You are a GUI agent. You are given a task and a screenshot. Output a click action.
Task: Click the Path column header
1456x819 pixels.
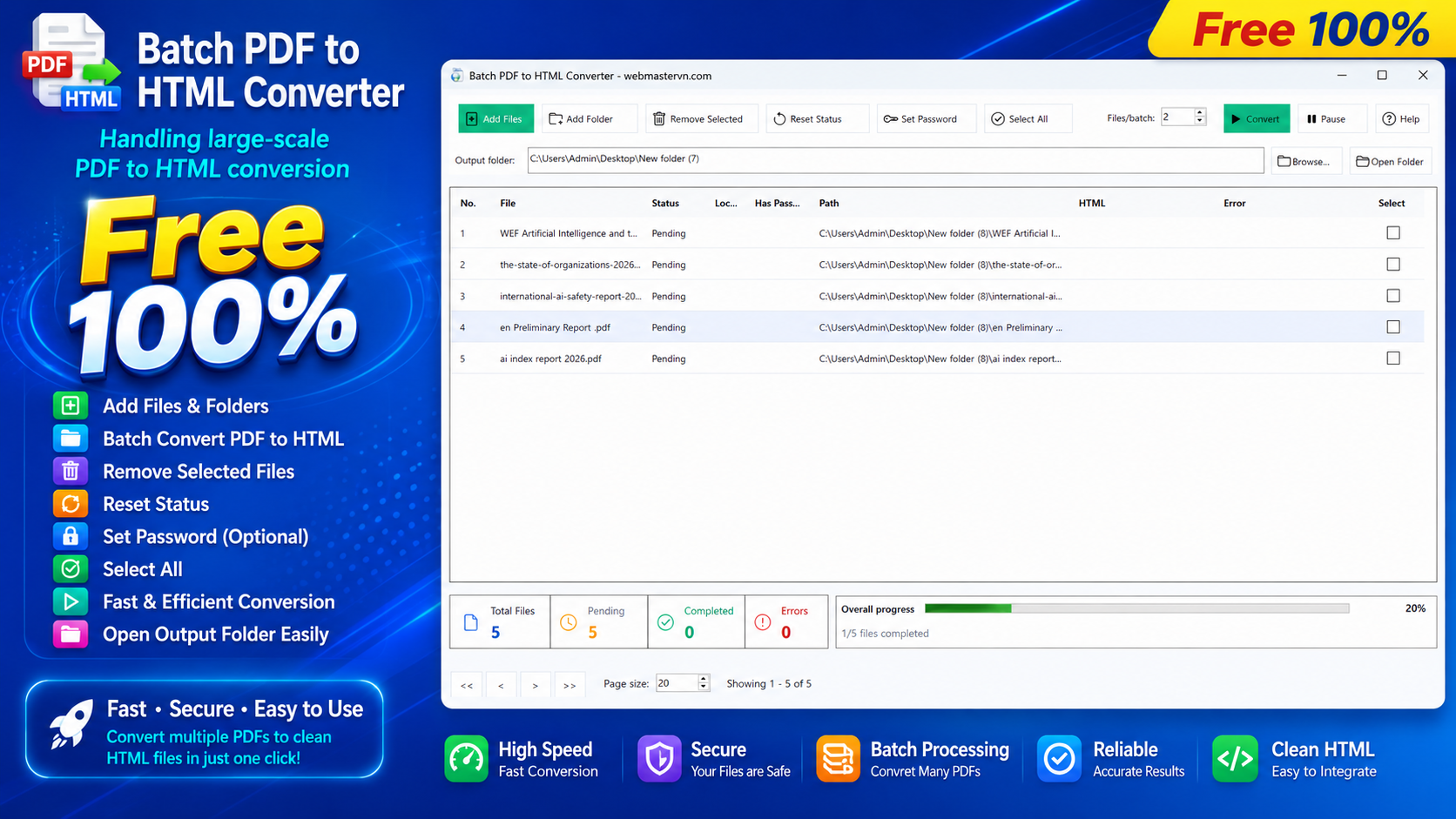tap(829, 203)
